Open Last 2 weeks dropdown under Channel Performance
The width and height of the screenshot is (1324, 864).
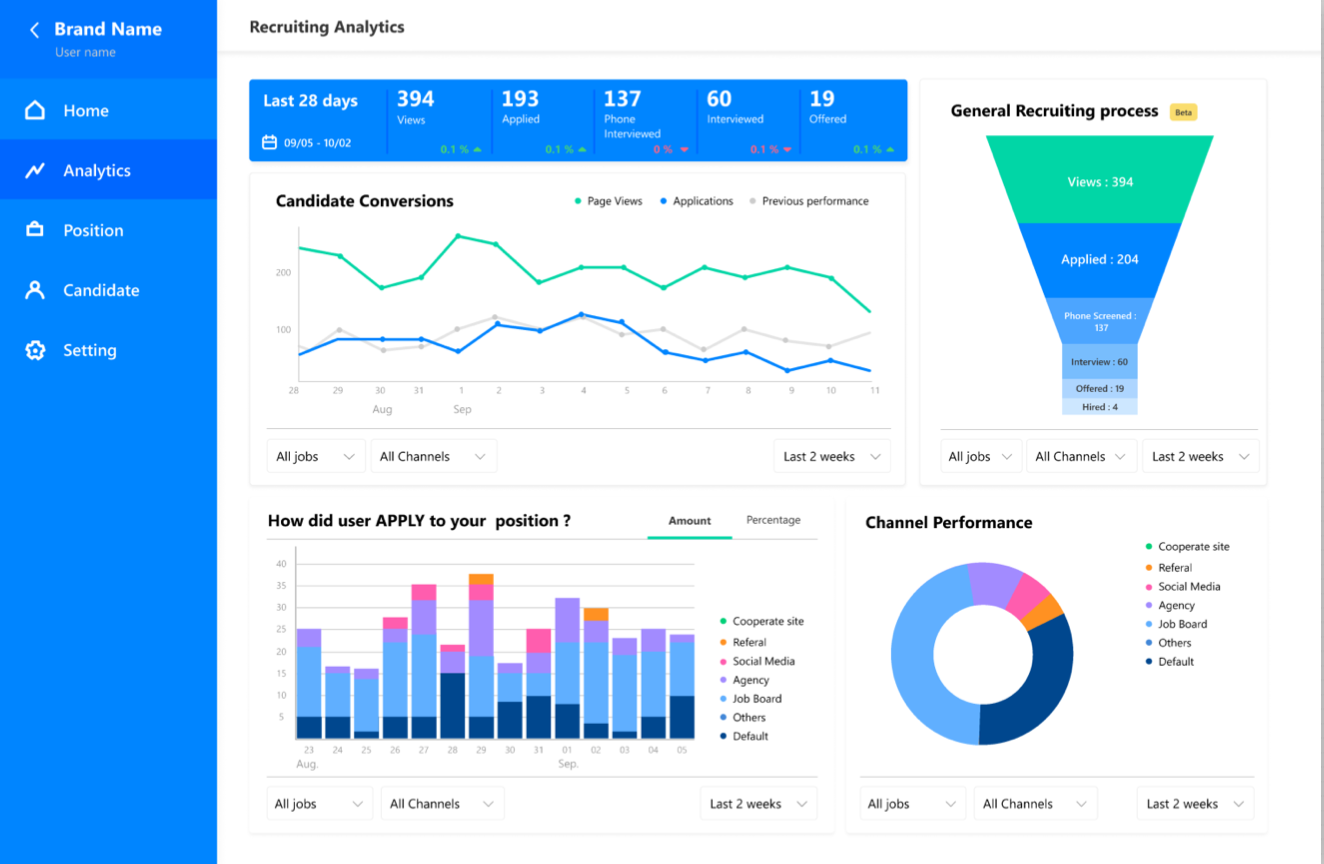coord(1195,804)
